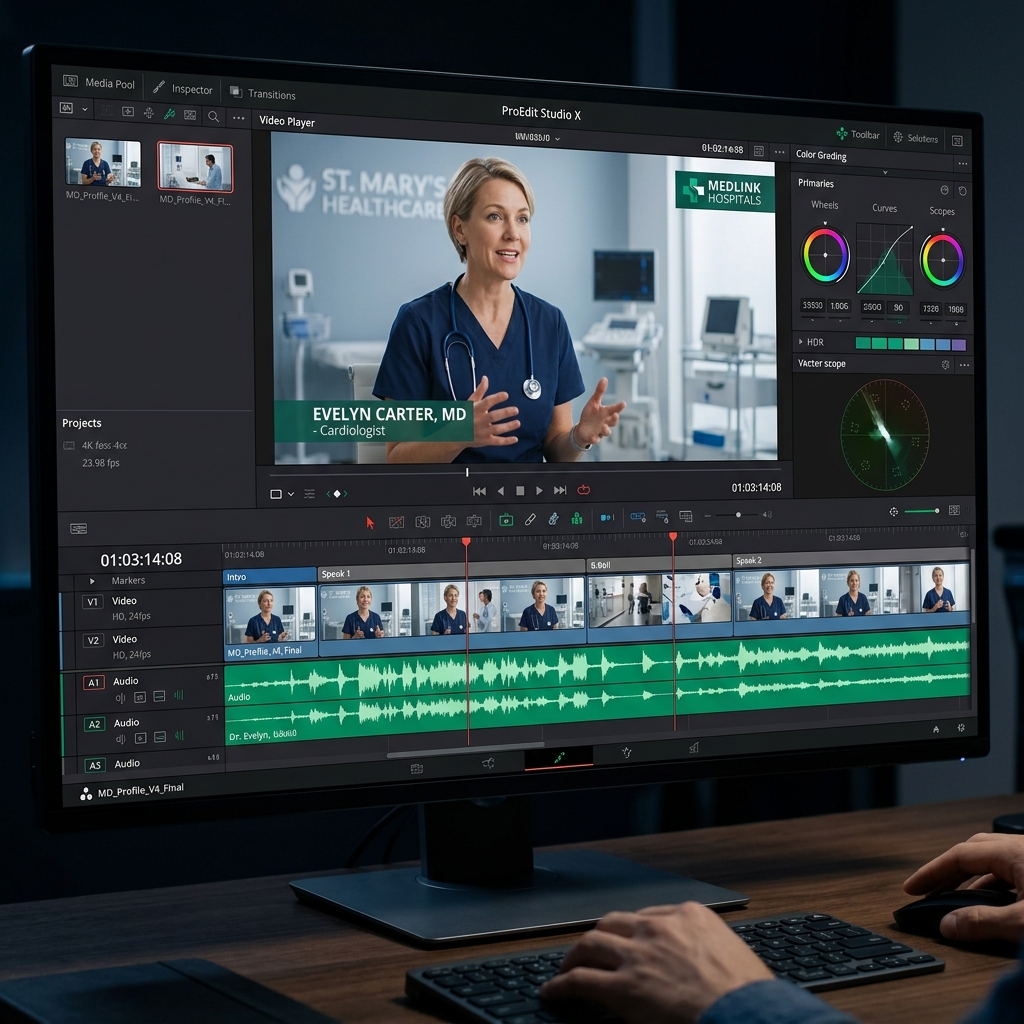Select the first MD_Proffie clip thumbnail
Screen dimensions: 1024x1024
(103, 163)
